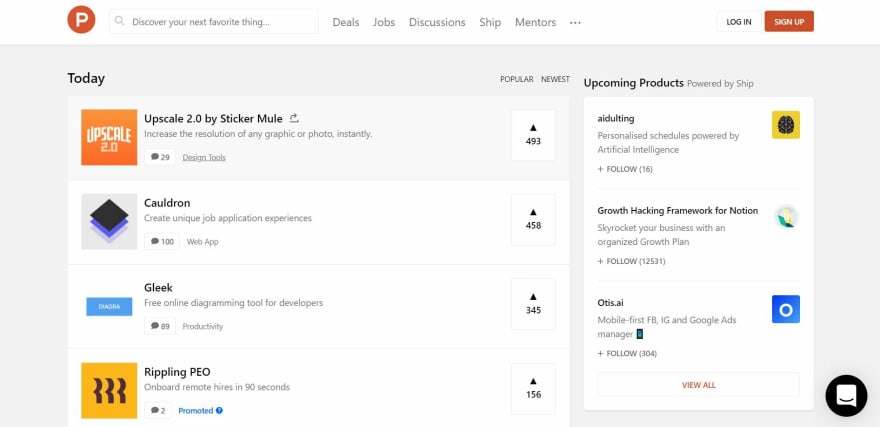Upvote Rippling PEO with 156 votes
The image size is (880, 427).
[x=533, y=389]
